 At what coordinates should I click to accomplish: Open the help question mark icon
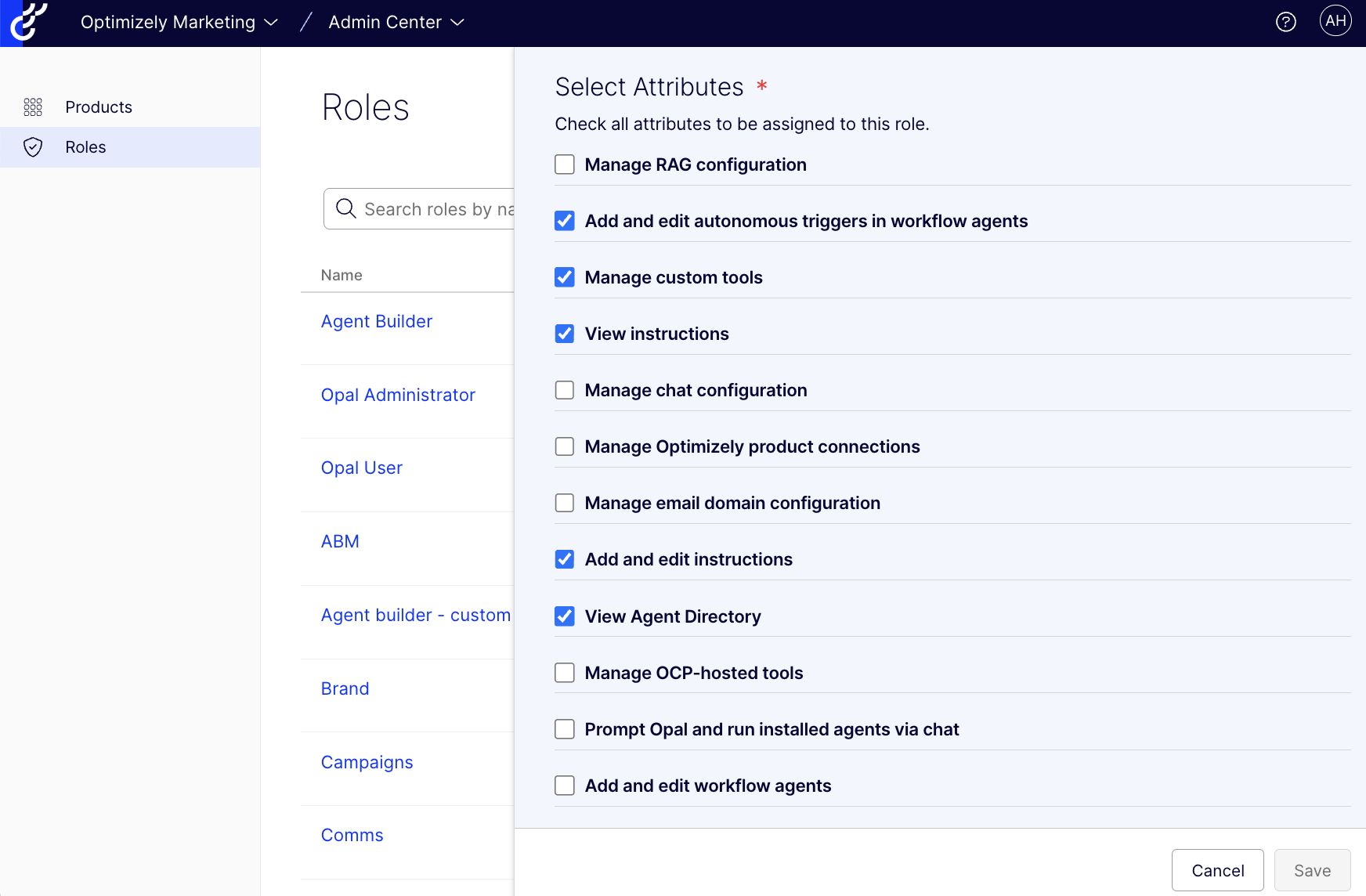(x=1285, y=22)
